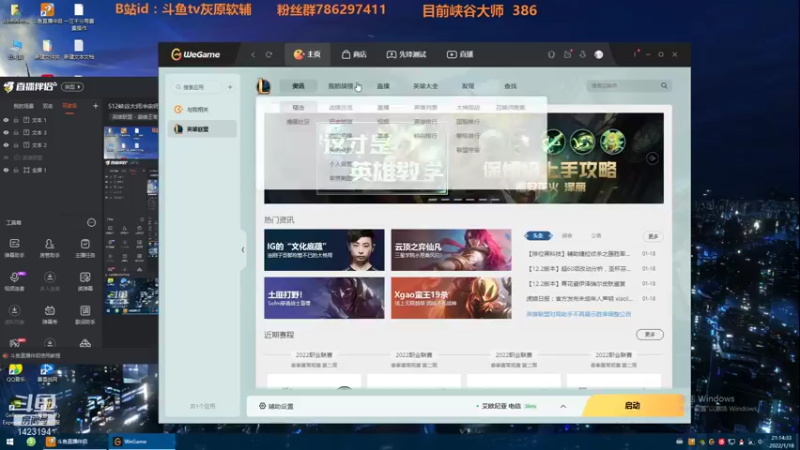Select the 头条 news filter

tap(538, 236)
